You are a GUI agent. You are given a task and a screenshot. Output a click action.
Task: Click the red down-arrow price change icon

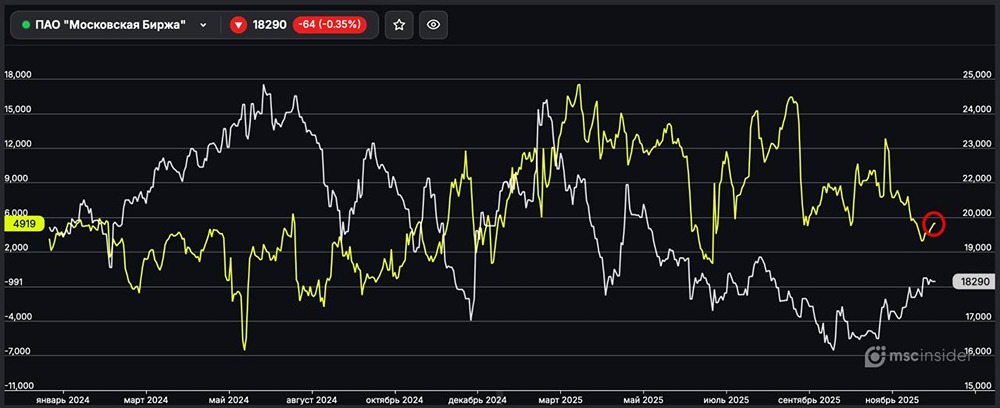click(x=239, y=25)
